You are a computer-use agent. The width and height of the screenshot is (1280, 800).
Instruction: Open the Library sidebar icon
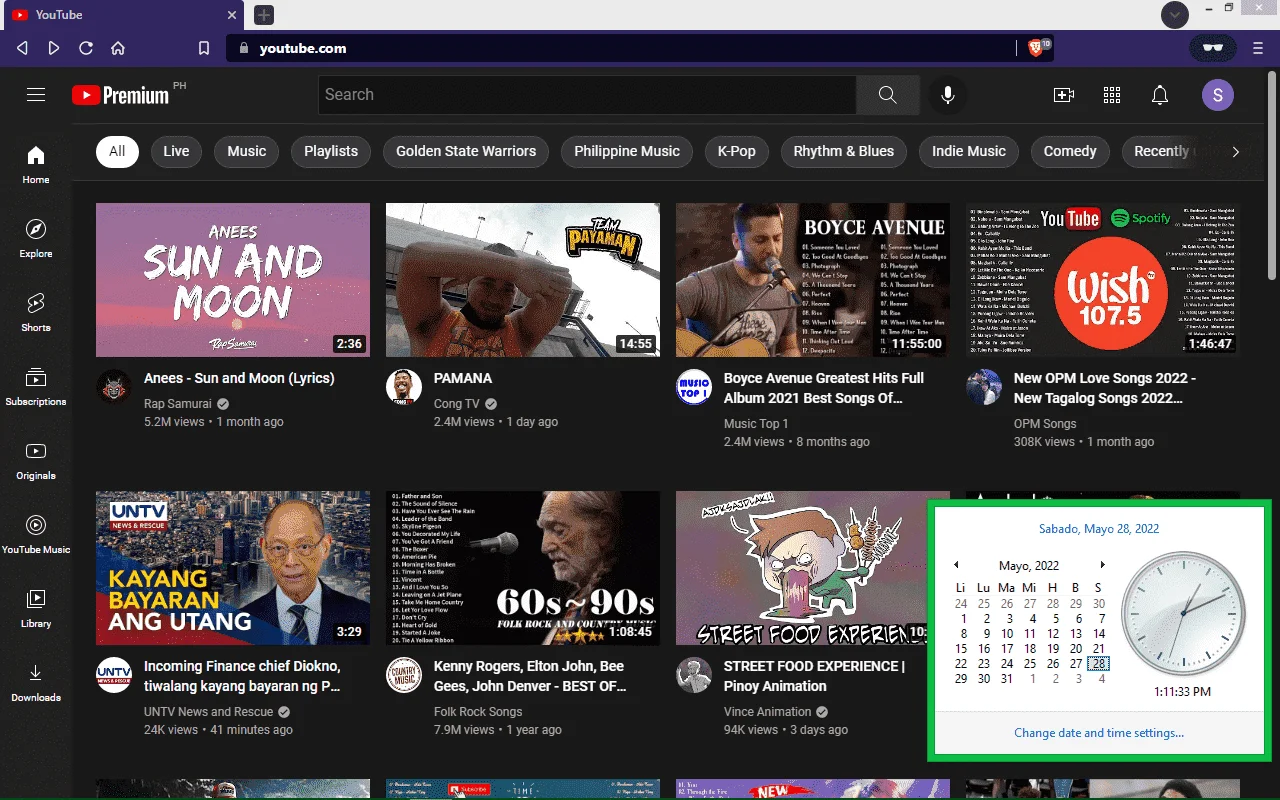point(36,607)
